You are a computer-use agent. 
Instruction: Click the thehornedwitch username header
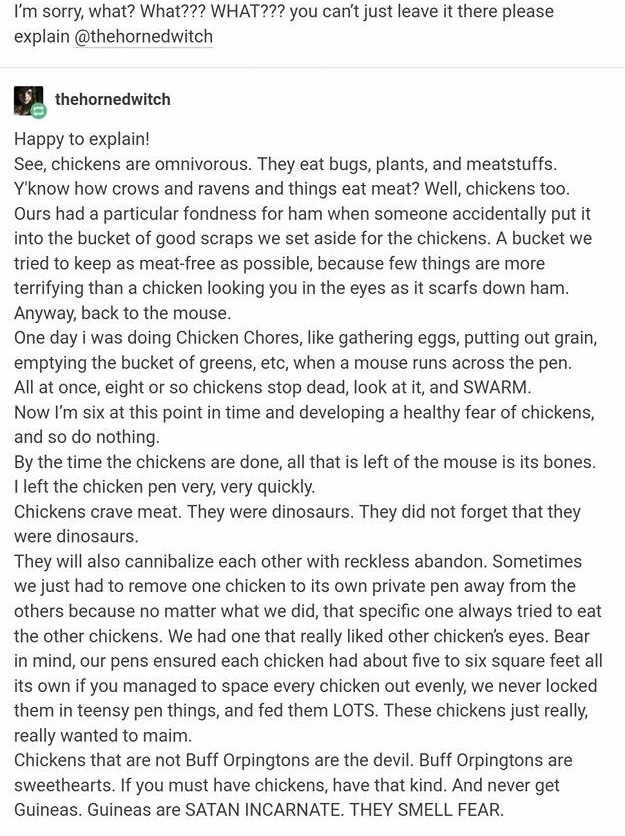[113, 99]
